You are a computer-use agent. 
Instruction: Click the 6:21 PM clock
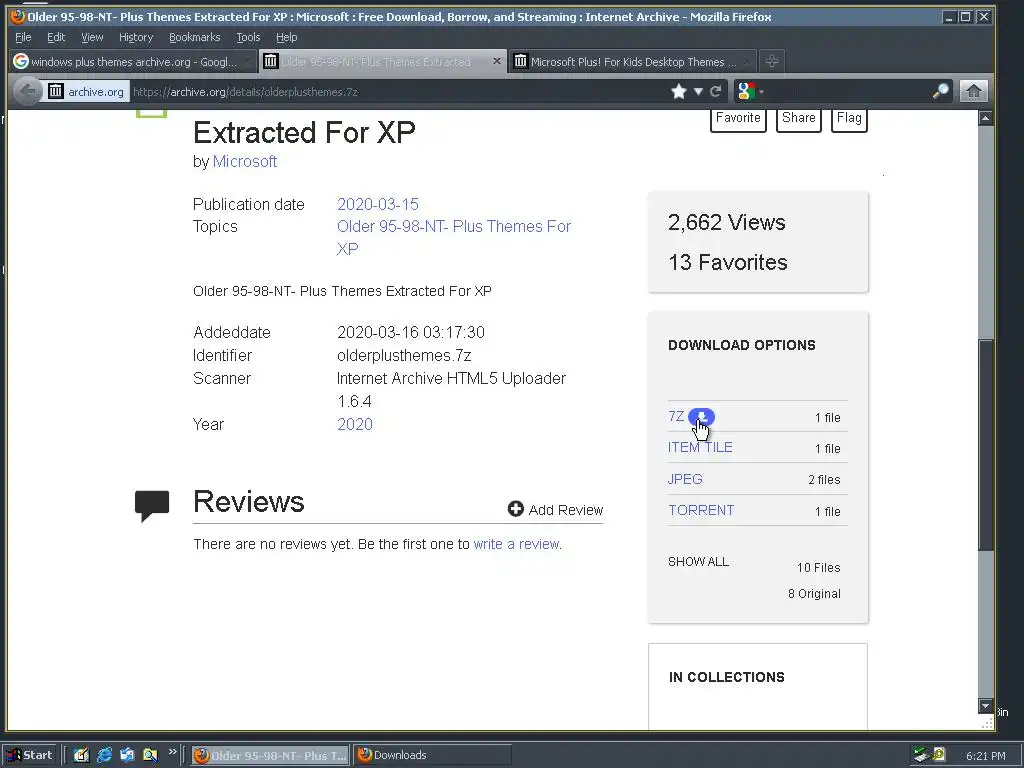(x=985, y=756)
